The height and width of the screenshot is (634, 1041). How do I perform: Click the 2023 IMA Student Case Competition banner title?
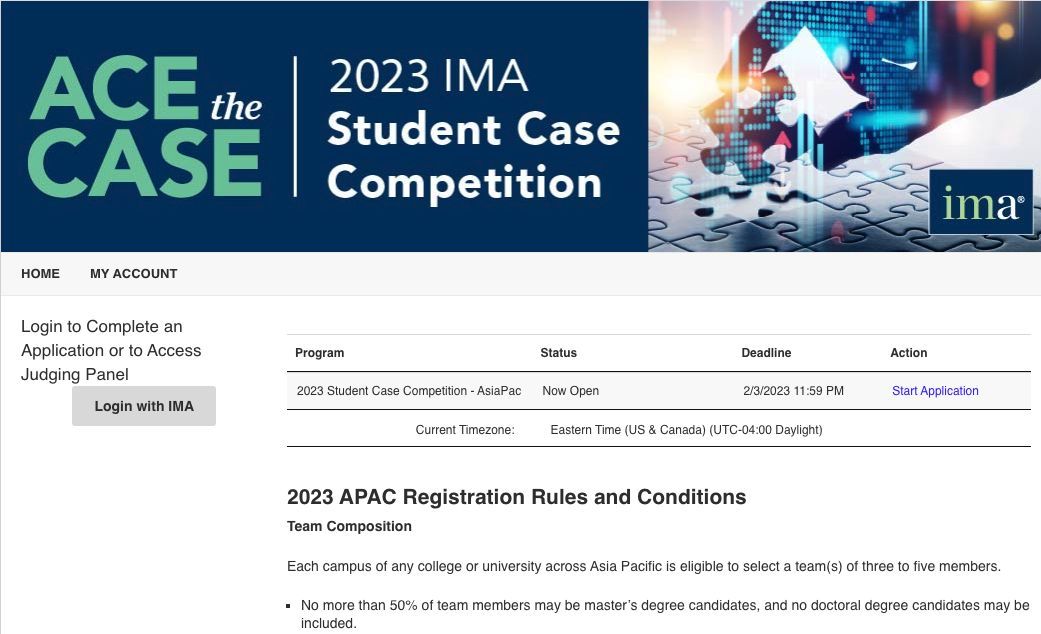(473, 129)
